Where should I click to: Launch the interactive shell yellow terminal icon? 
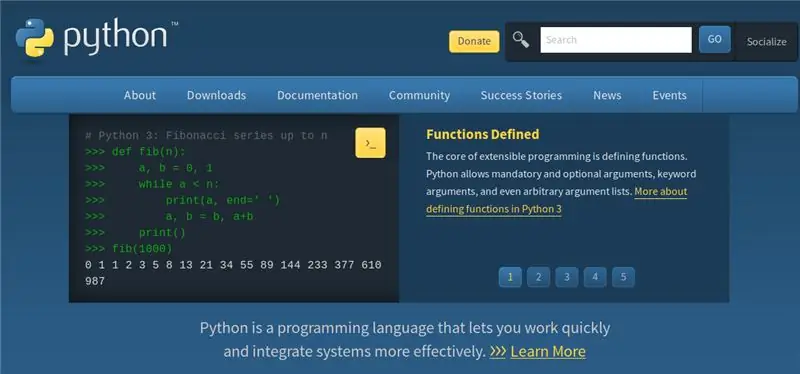click(370, 143)
